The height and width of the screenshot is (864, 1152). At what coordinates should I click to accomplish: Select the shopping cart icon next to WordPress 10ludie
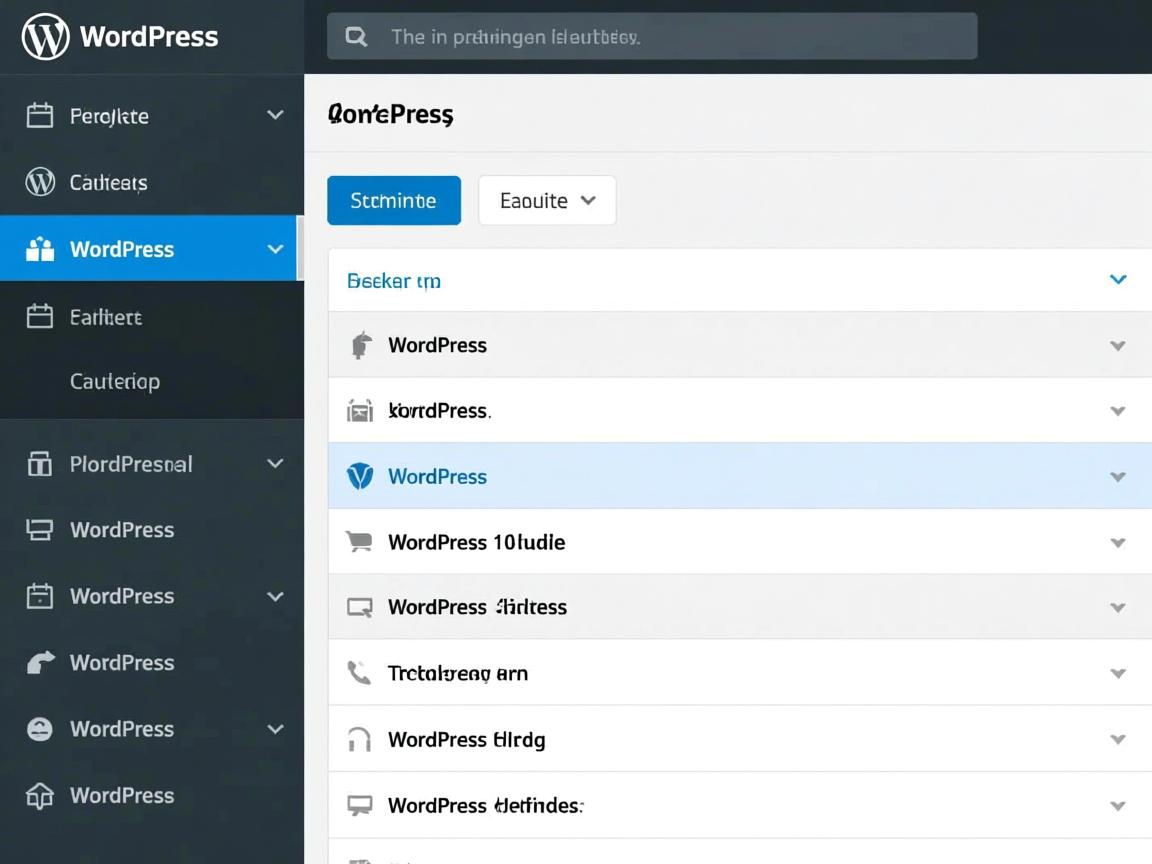click(x=359, y=541)
